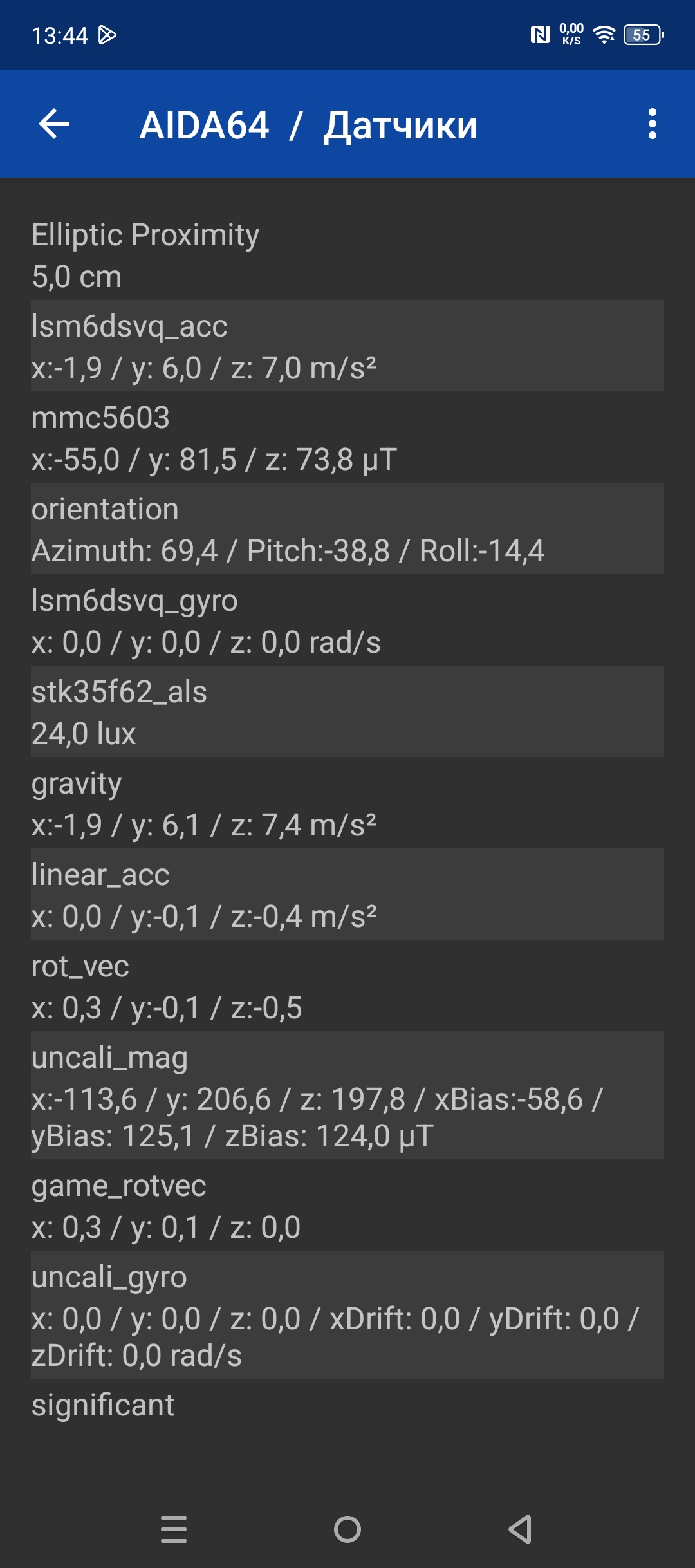
Task: Tap the lsm6dsvq_gyro gyroscope entry
Action: 347,621
